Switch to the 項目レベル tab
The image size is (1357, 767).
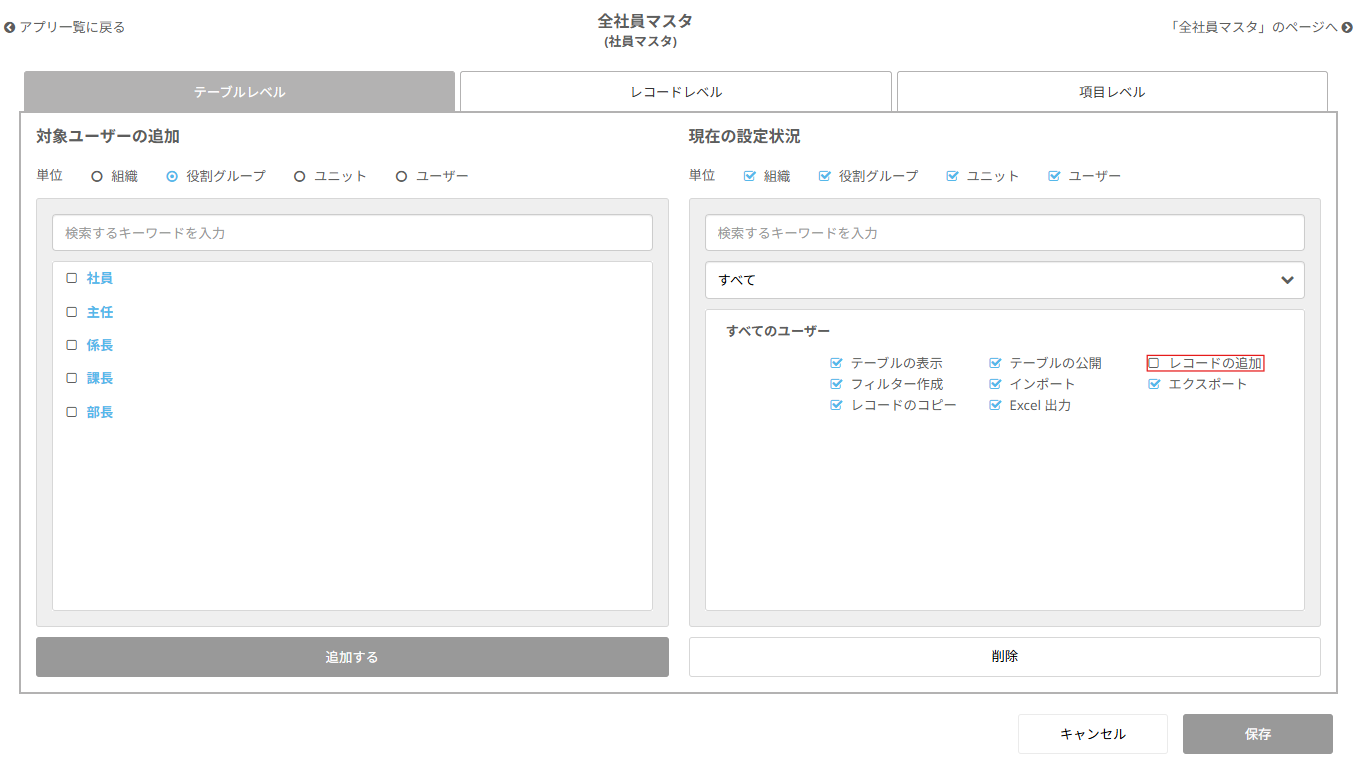tap(1111, 92)
